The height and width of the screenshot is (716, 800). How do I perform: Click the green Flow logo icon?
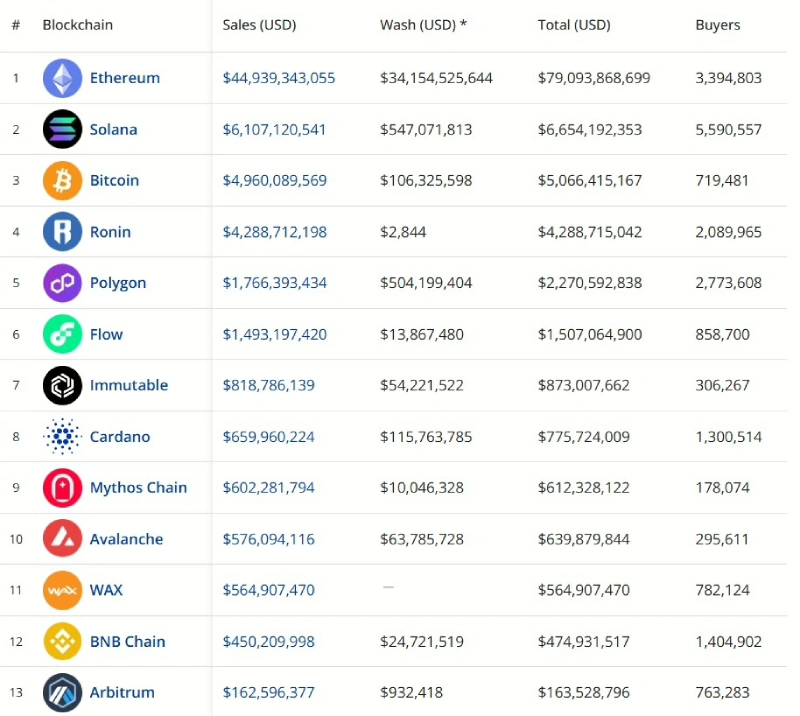(62, 334)
